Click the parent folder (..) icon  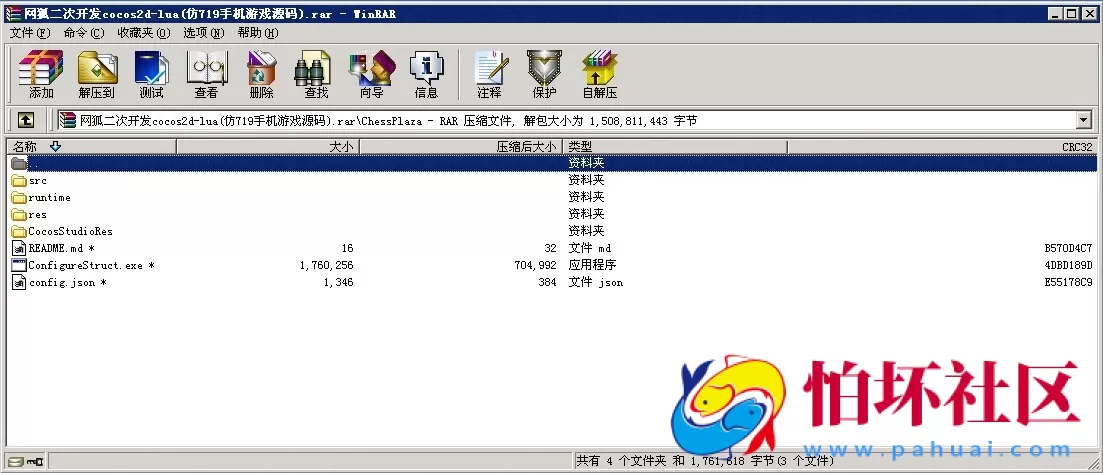pyautogui.click(x=19, y=163)
